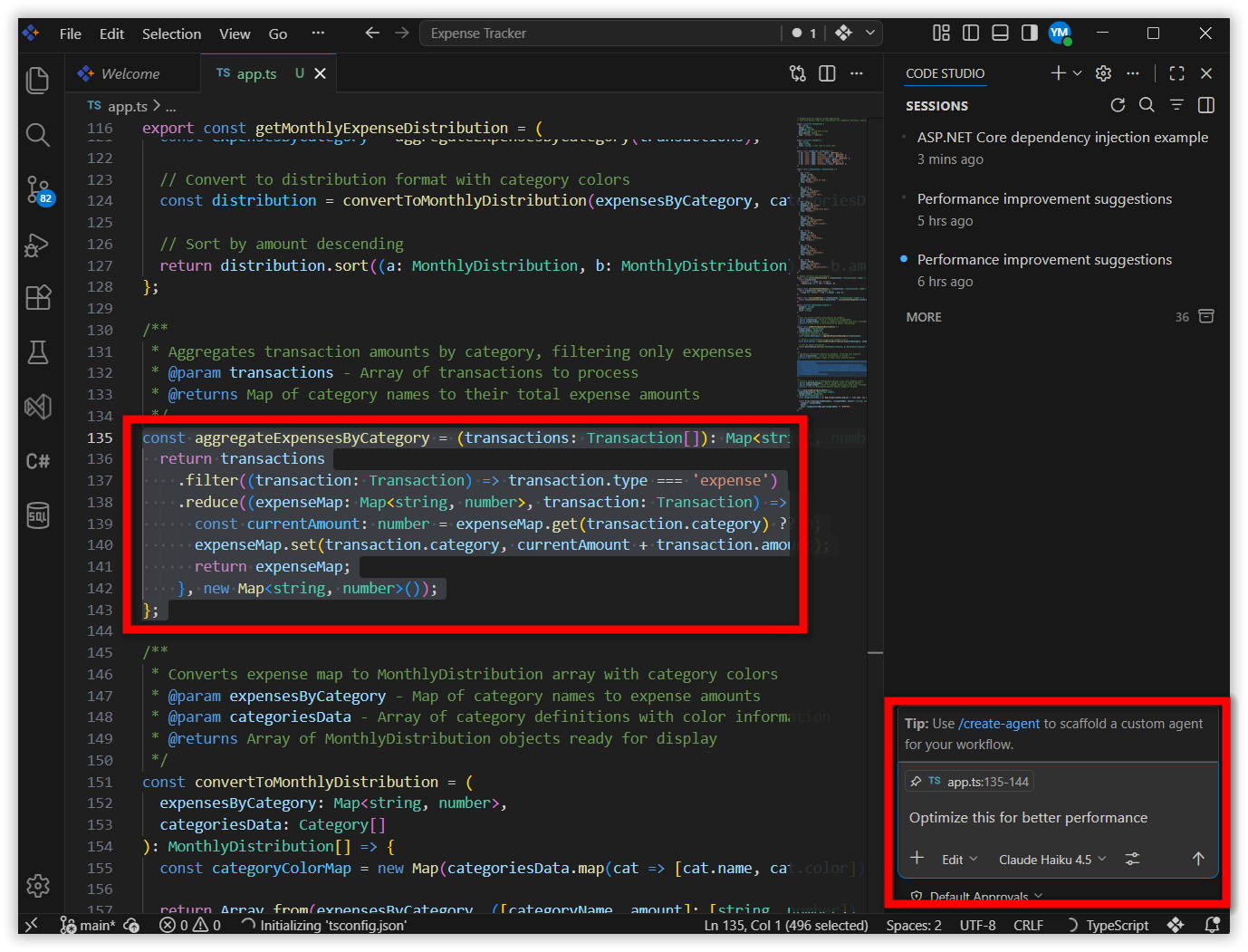Split the editor to the right
The height and width of the screenshot is (952, 1248).
point(827,73)
